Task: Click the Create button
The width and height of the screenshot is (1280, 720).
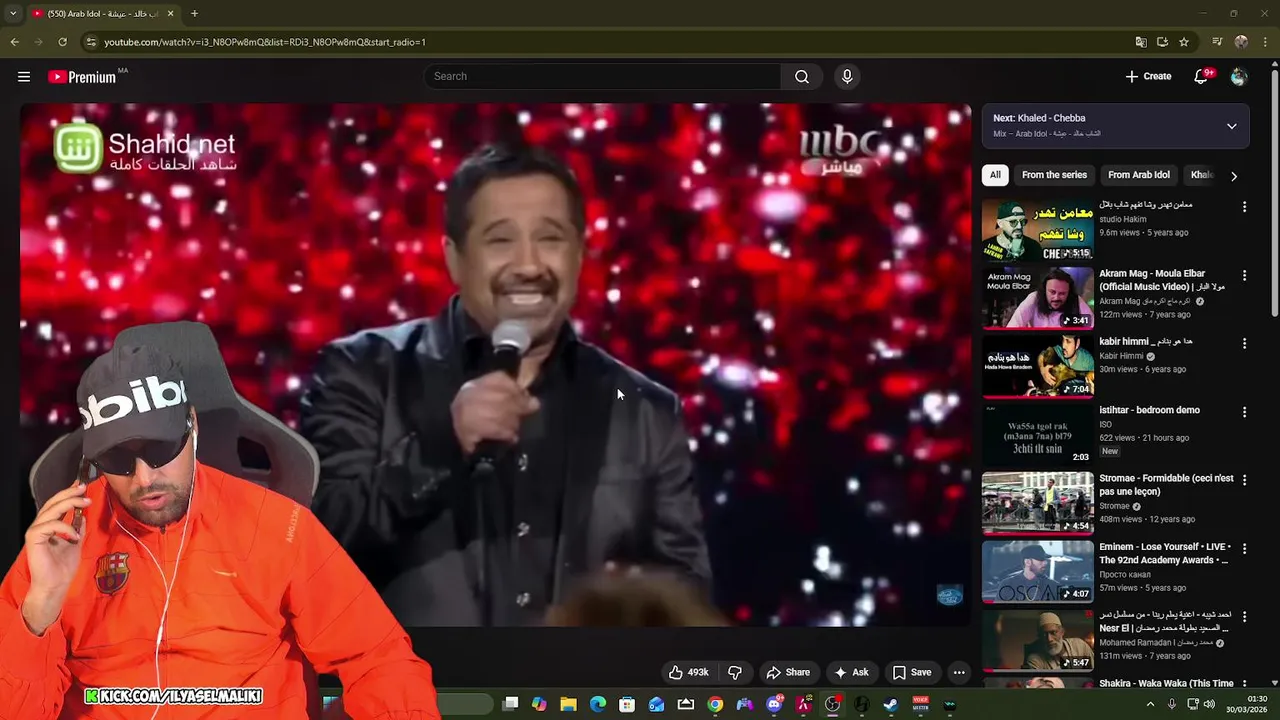Action: (x=1148, y=77)
